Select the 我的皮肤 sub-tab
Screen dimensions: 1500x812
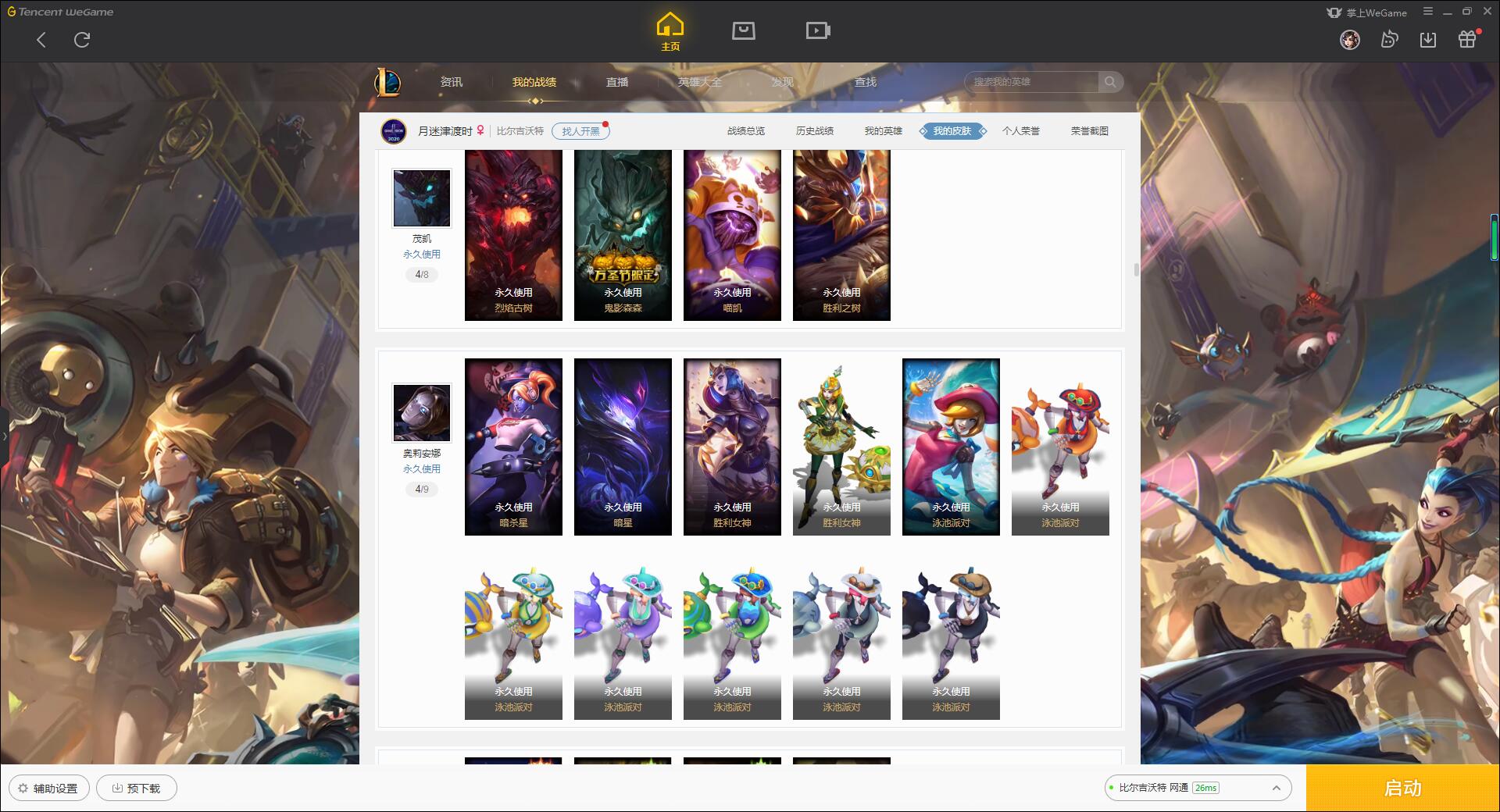pos(952,131)
